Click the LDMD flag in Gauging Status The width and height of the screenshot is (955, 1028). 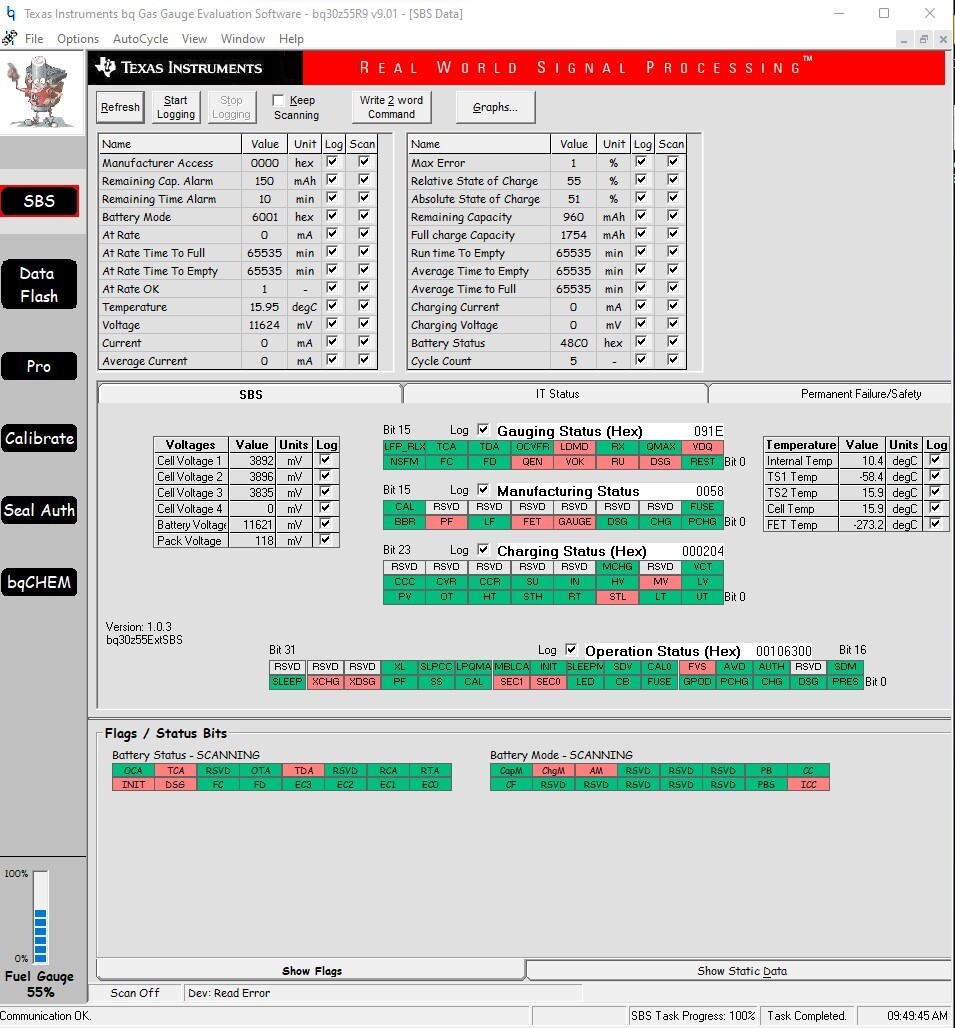tap(574, 446)
